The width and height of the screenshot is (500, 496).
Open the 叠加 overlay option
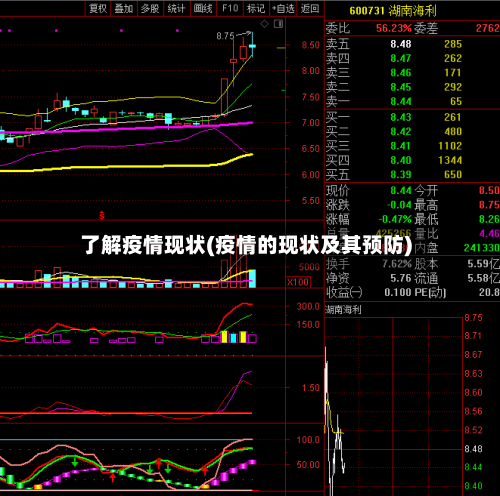[124, 8]
